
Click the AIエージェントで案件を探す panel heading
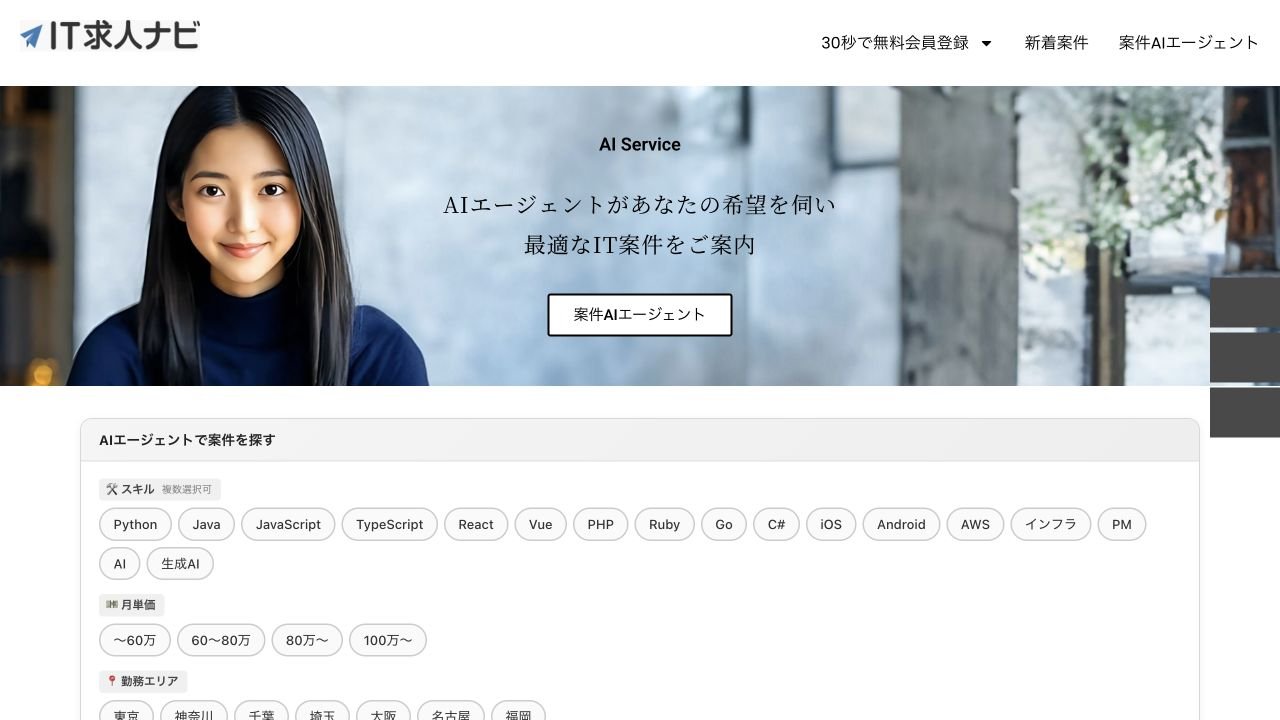coord(187,440)
